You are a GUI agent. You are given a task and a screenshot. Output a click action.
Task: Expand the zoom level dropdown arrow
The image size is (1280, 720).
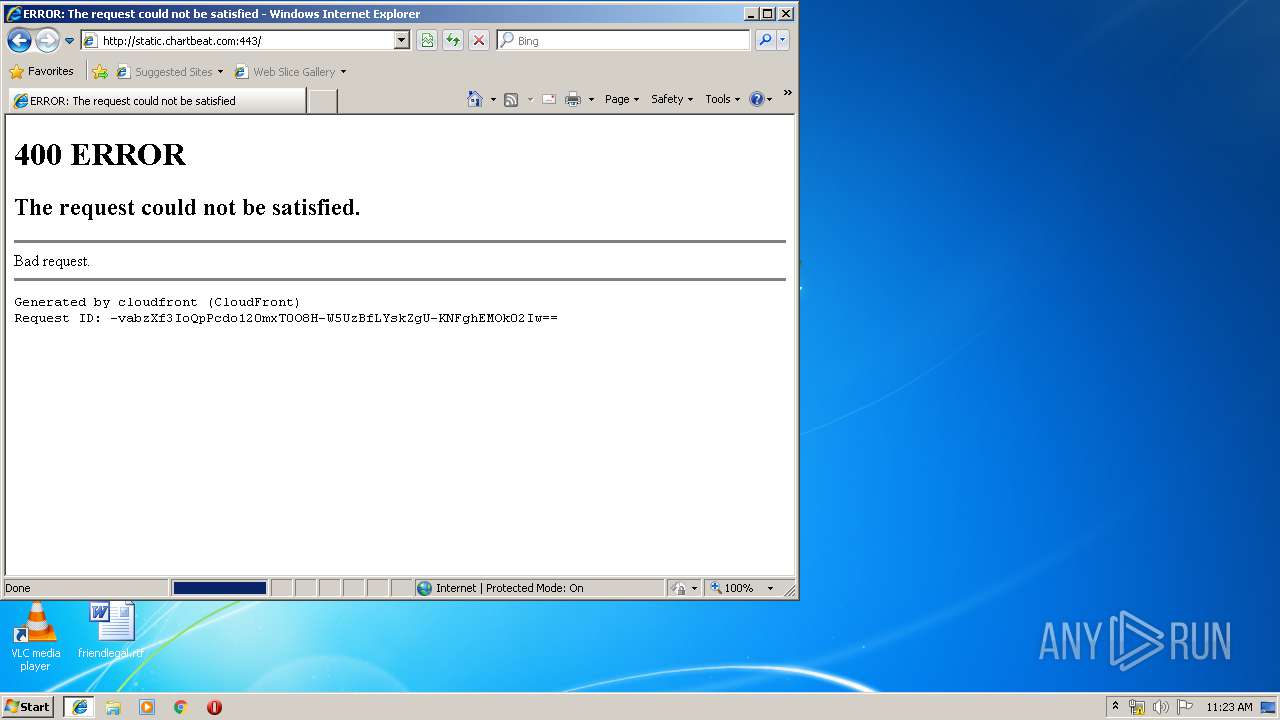[770, 588]
